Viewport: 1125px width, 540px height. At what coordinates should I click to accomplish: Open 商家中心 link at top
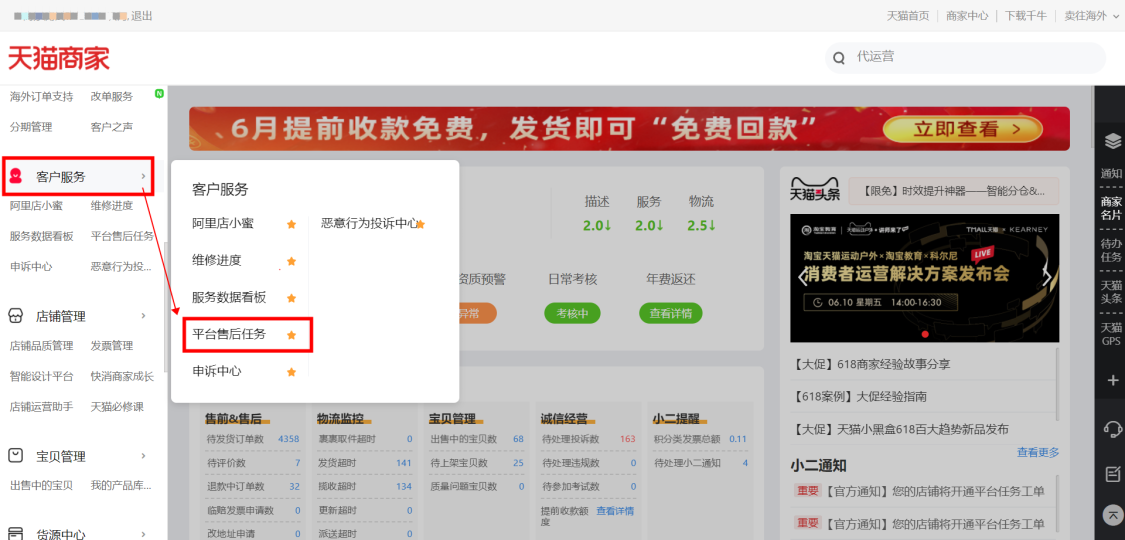966,16
